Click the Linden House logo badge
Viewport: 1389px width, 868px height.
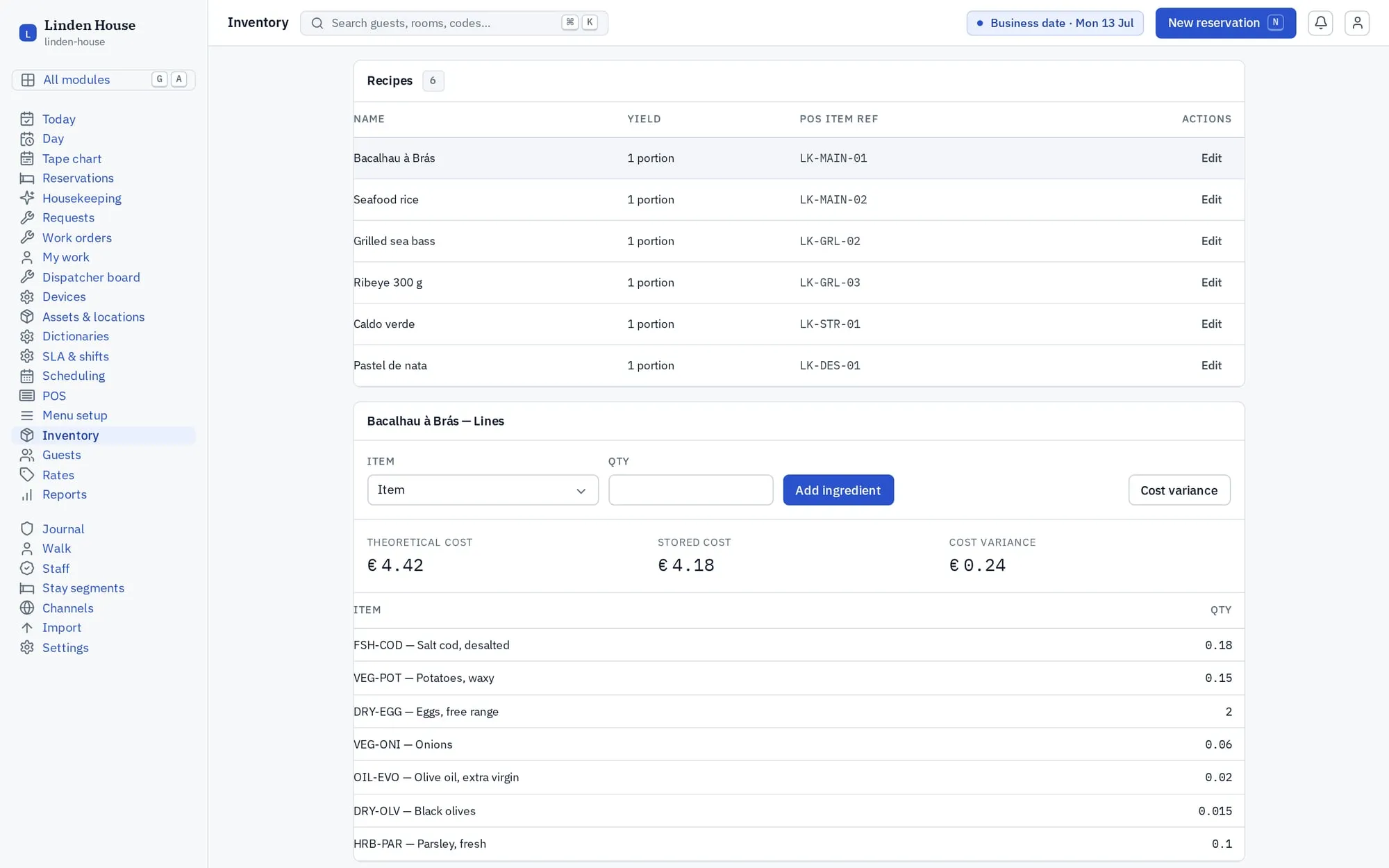(x=28, y=33)
